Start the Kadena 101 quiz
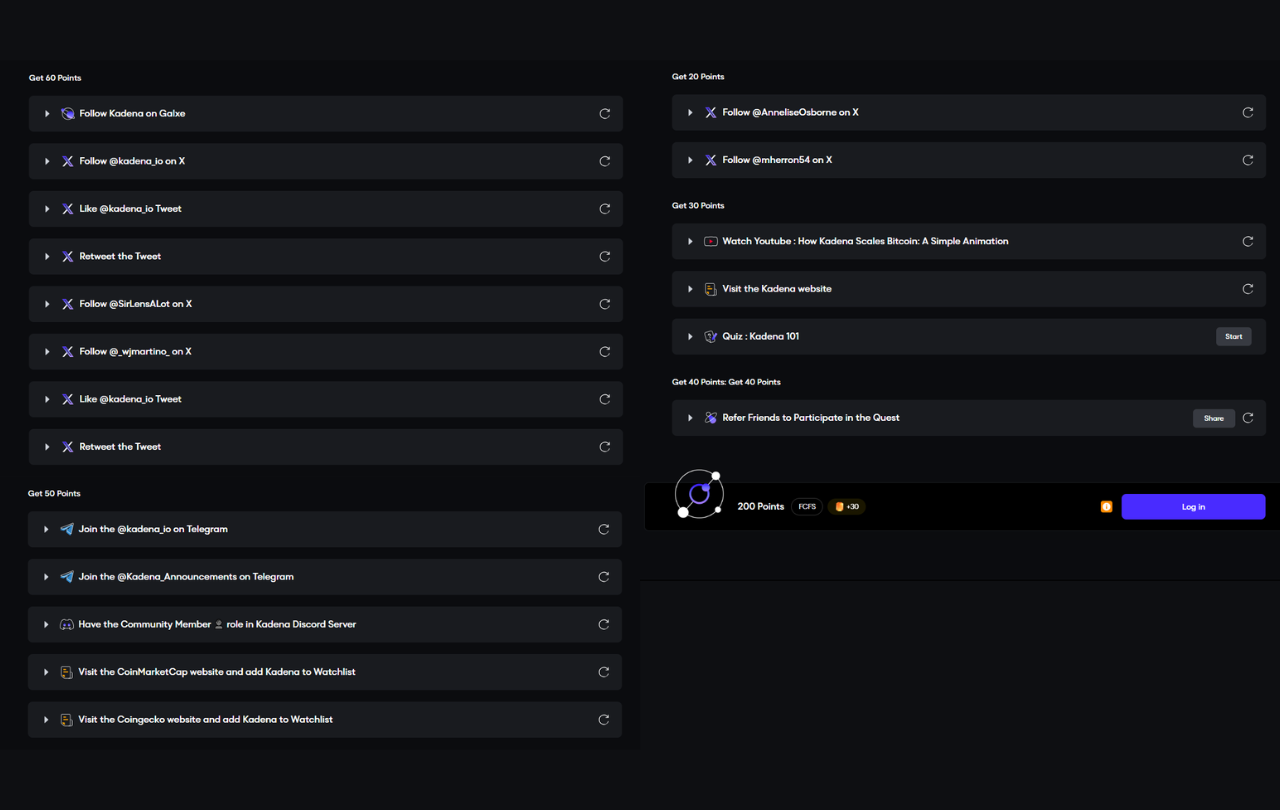 coord(1233,337)
